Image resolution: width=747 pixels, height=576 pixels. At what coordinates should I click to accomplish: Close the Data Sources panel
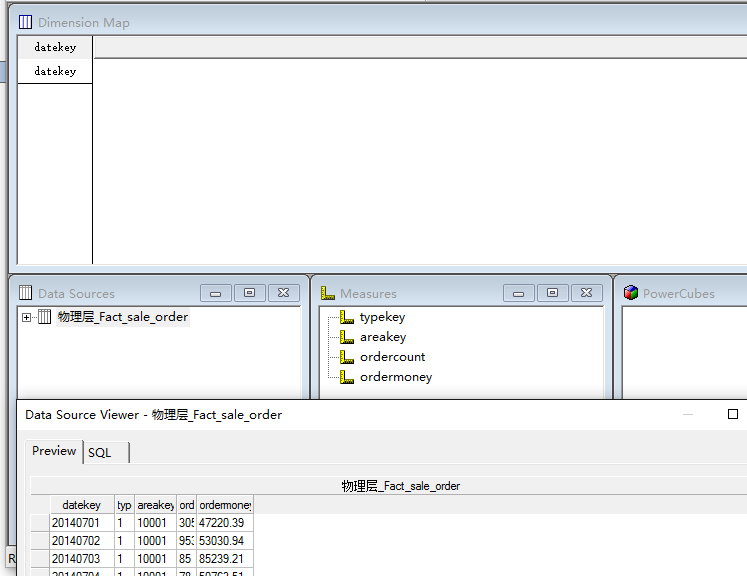coord(284,293)
